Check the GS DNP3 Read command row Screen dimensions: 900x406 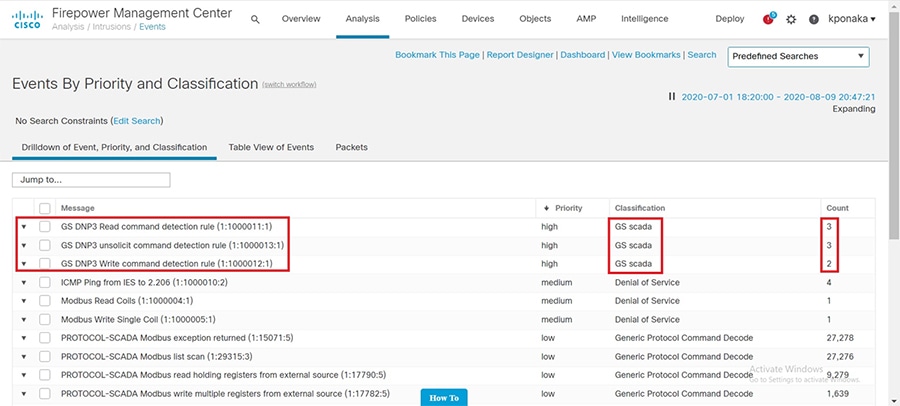pos(45,227)
